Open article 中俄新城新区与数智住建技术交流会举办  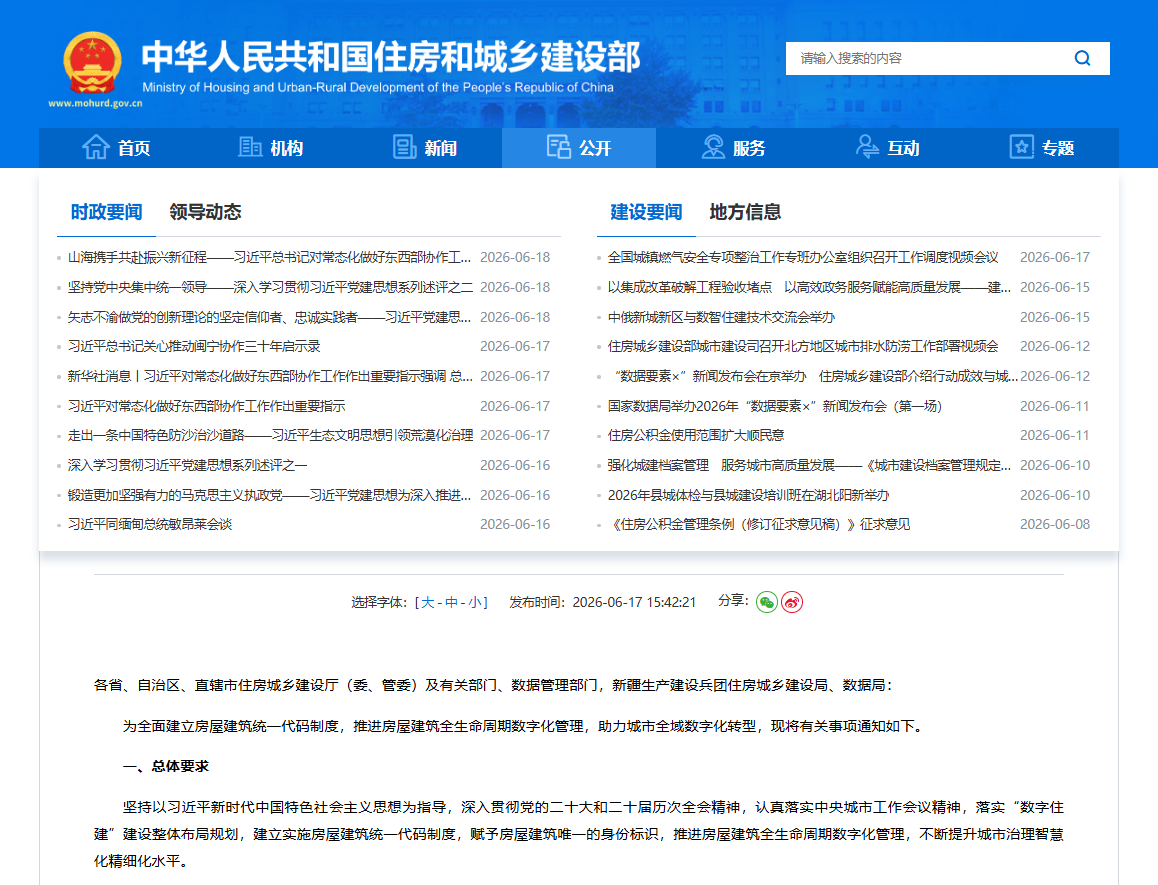pyautogui.click(x=721, y=317)
